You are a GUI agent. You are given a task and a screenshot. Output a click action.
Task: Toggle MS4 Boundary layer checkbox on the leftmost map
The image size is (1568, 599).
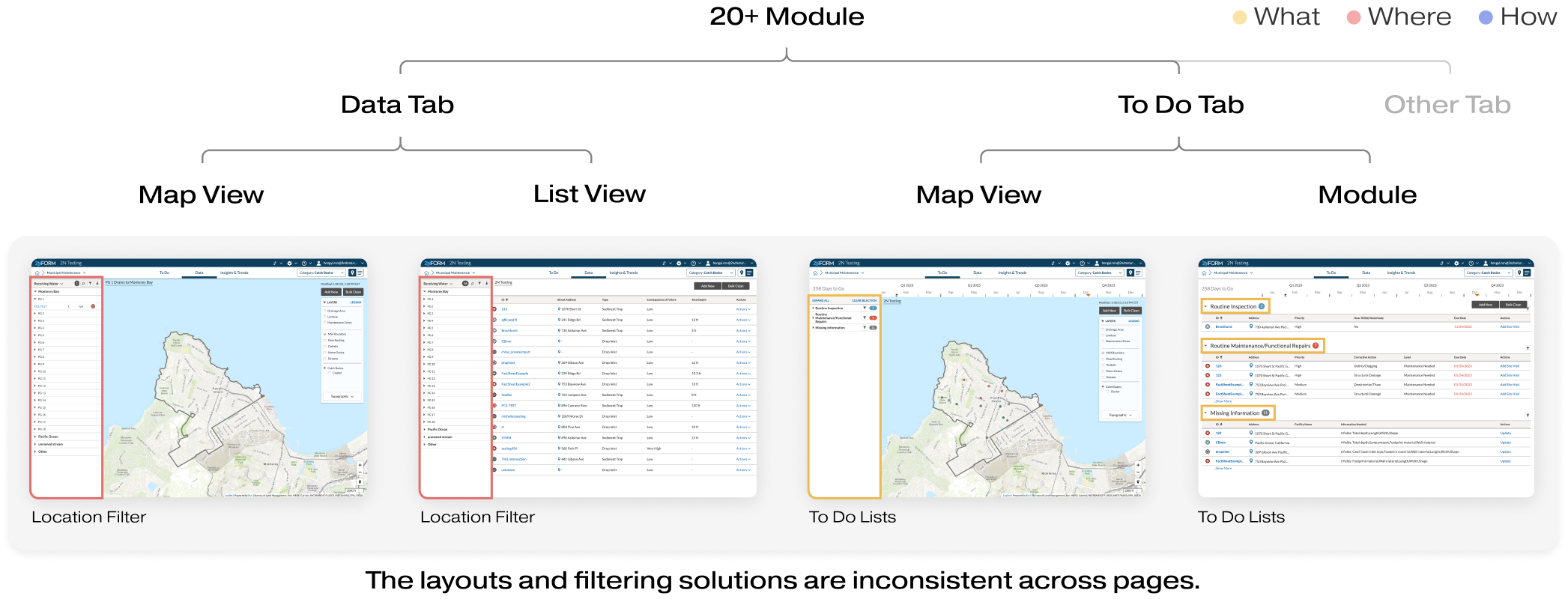325,334
